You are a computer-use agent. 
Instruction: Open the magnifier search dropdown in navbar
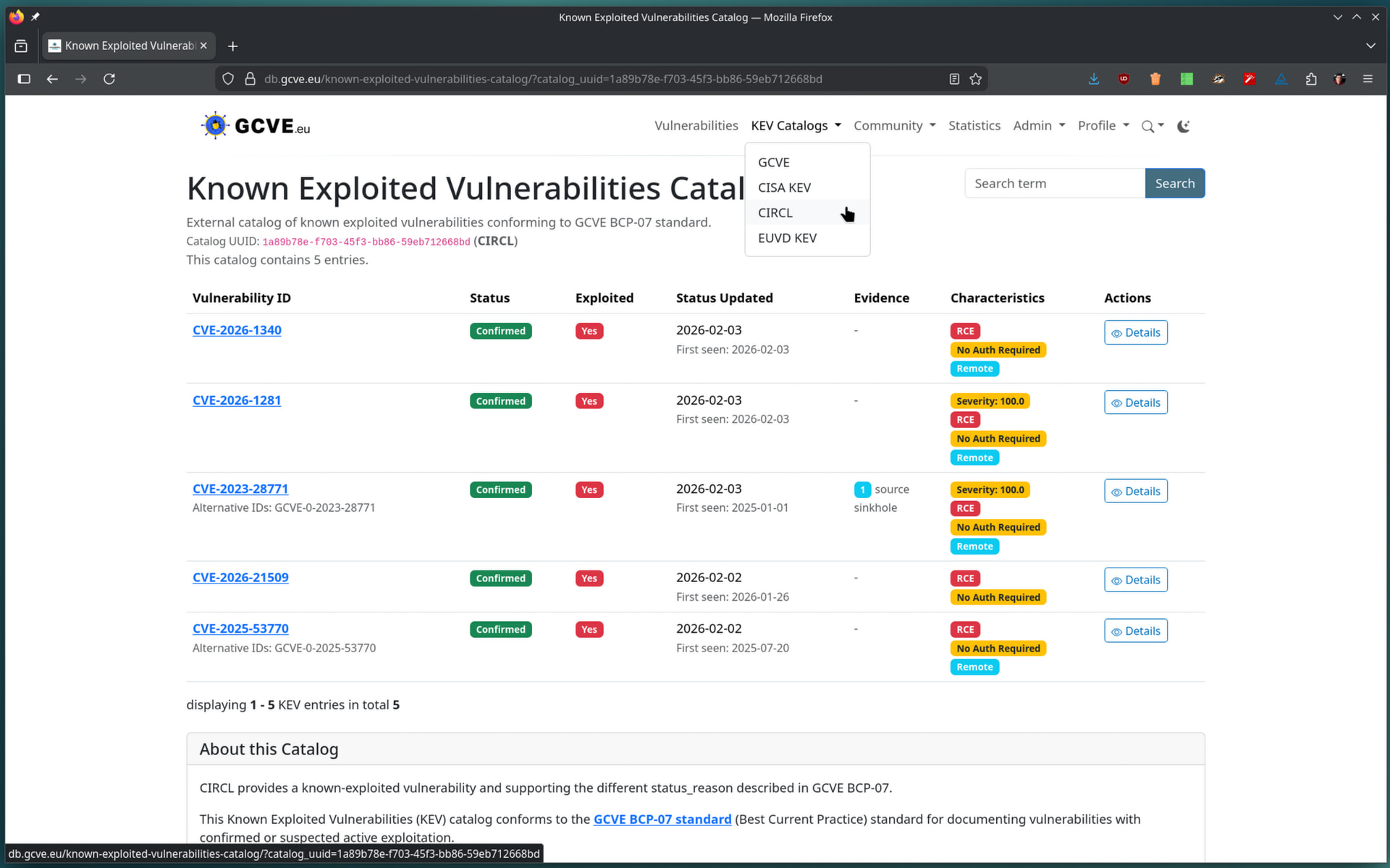coord(1152,126)
